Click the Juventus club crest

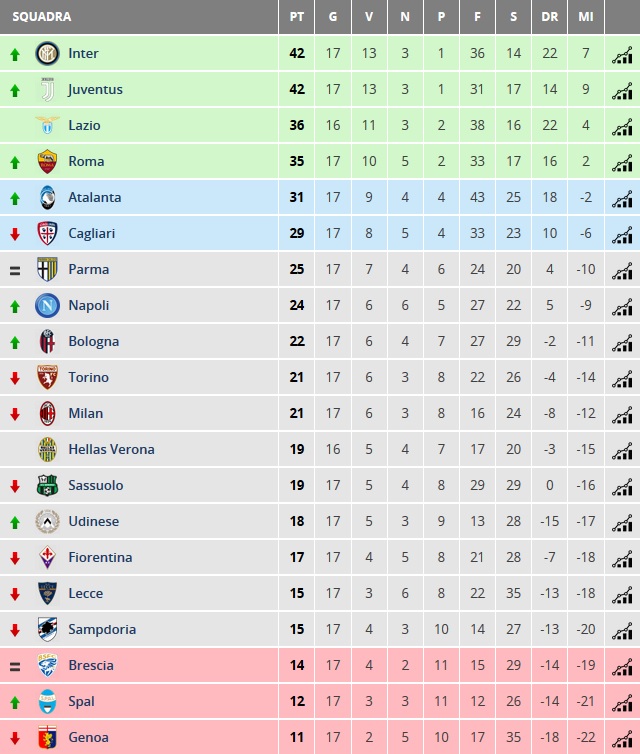coord(48,89)
